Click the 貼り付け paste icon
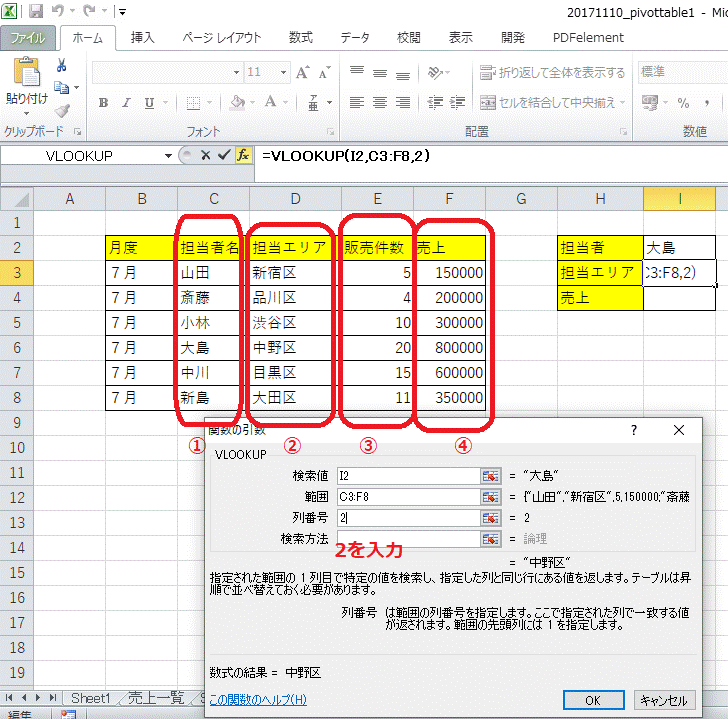 click(26, 80)
